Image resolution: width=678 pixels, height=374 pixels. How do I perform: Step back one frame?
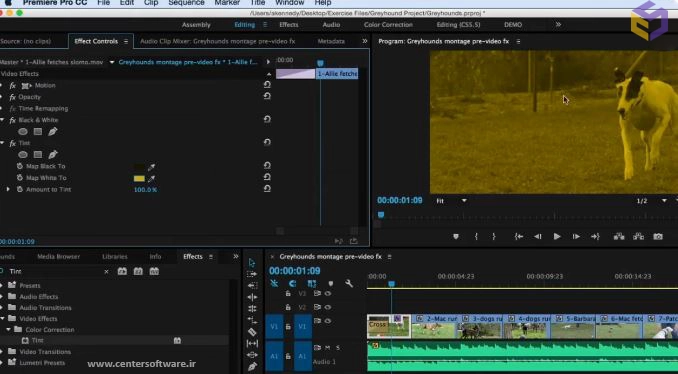[x=537, y=237]
